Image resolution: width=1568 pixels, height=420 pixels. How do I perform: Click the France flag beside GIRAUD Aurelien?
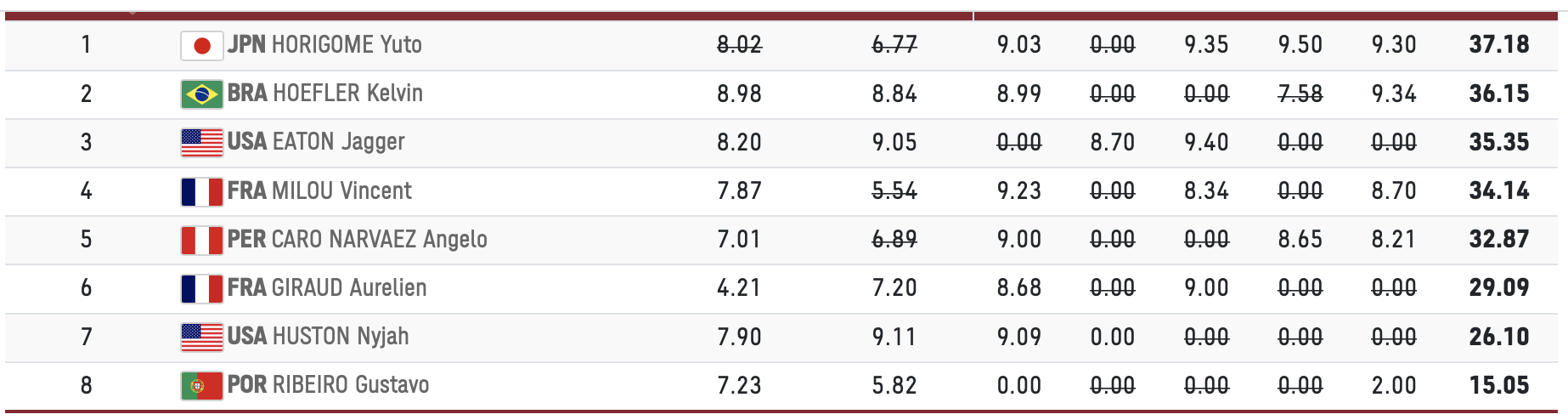point(201,288)
